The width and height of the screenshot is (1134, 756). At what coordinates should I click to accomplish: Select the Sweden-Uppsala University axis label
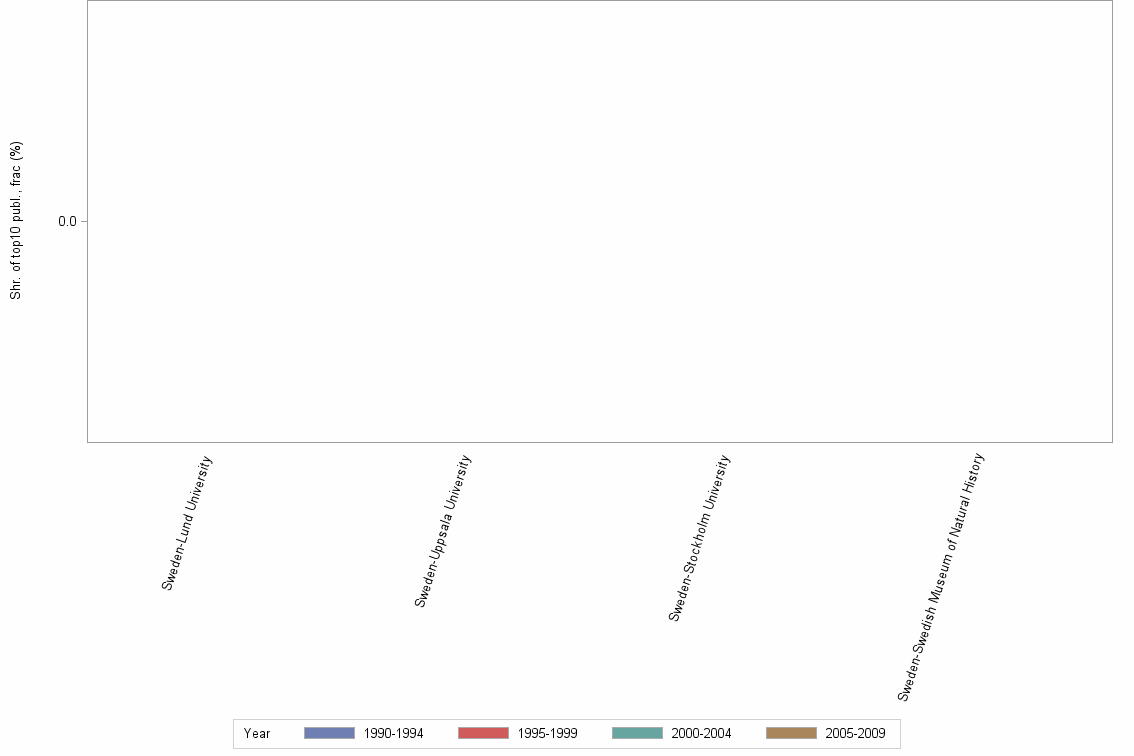click(x=444, y=528)
